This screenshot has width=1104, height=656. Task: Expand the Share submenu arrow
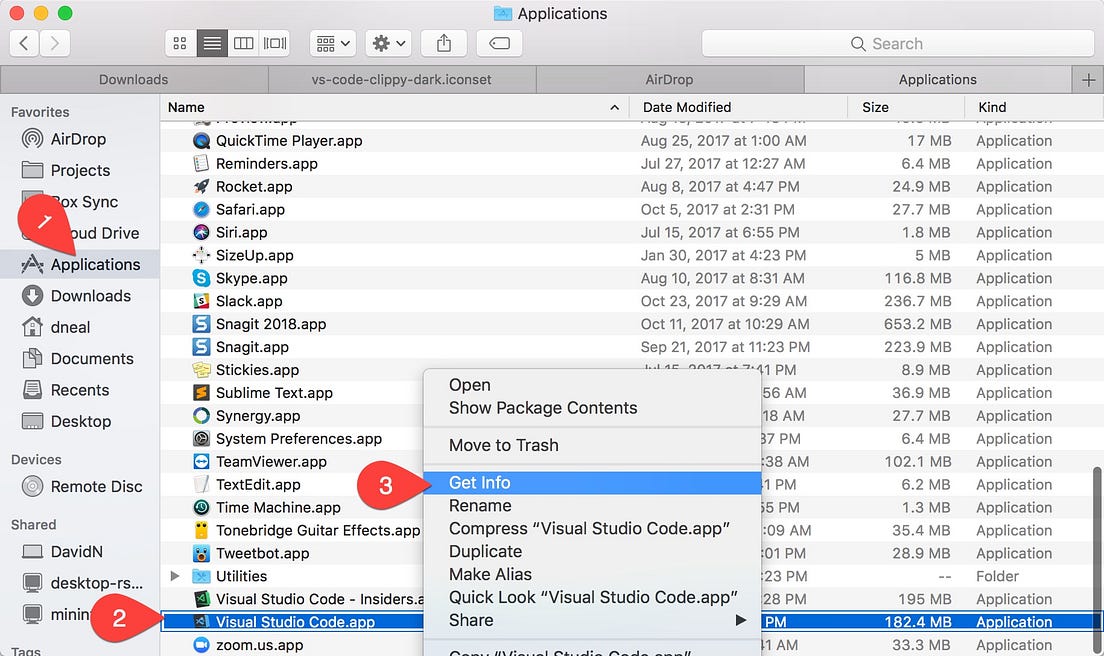click(x=742, y=620)
